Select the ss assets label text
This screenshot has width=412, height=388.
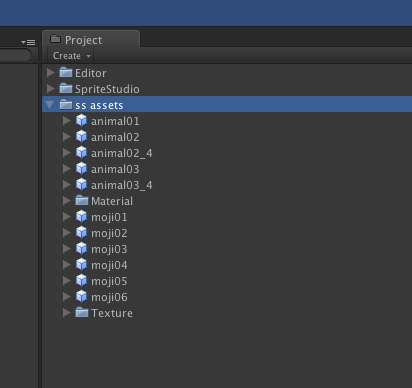pos(99,105)
